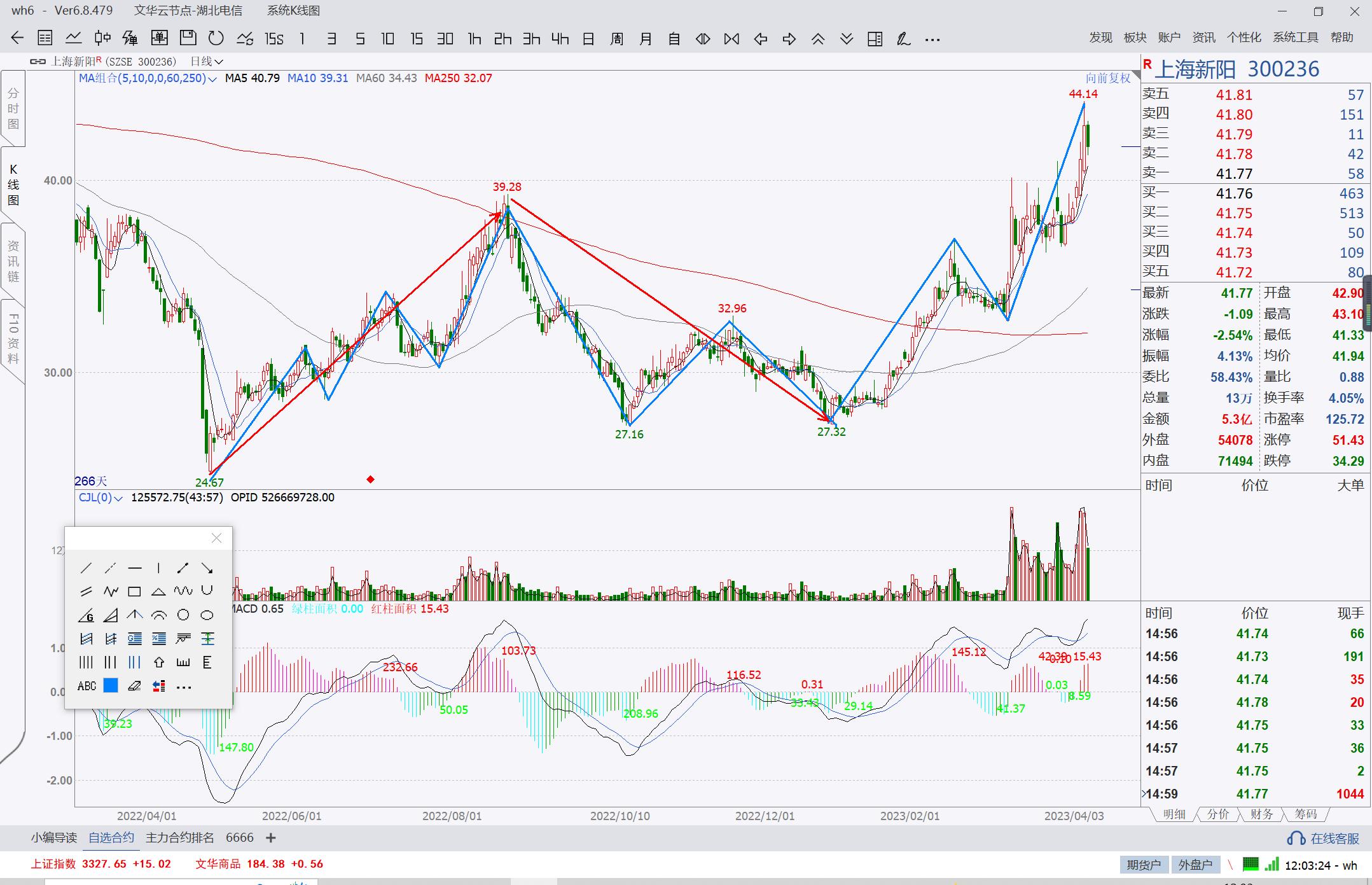The width and height of the screenshot is (1372, 885).
Task: Select the horizontal line drawing tool
Action: 134,568
